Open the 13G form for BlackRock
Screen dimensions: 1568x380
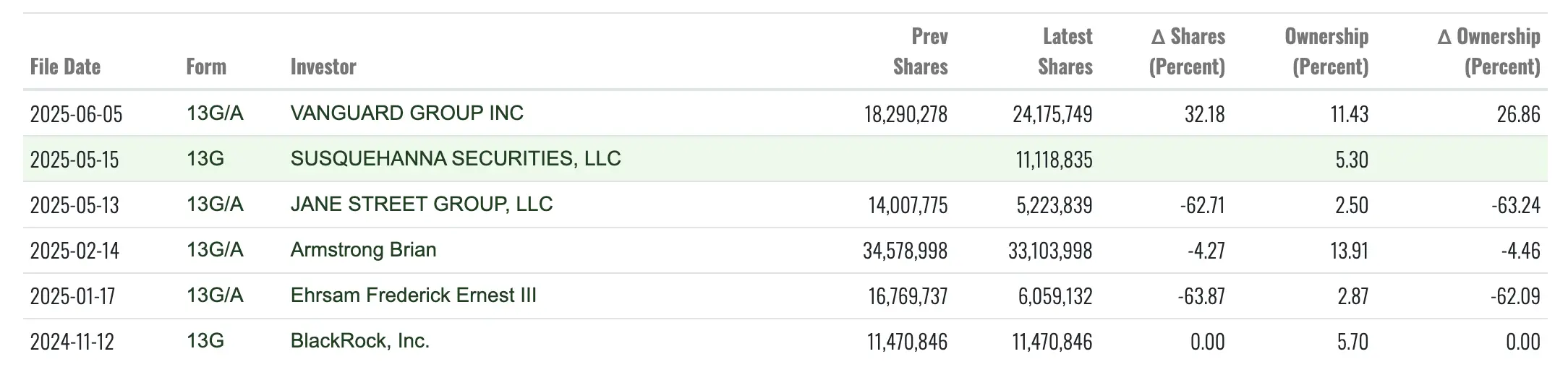coord(205,341)
